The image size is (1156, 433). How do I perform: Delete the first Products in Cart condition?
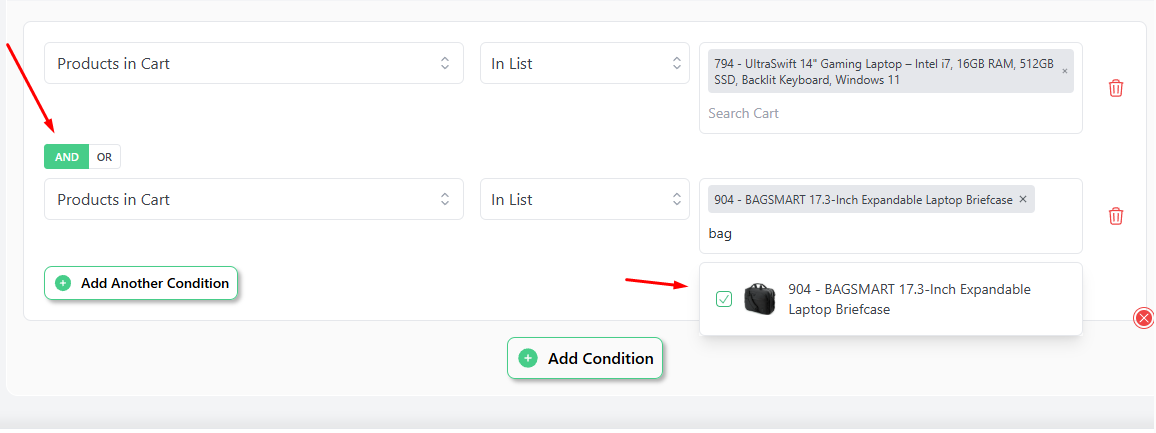pos(1115,89)
